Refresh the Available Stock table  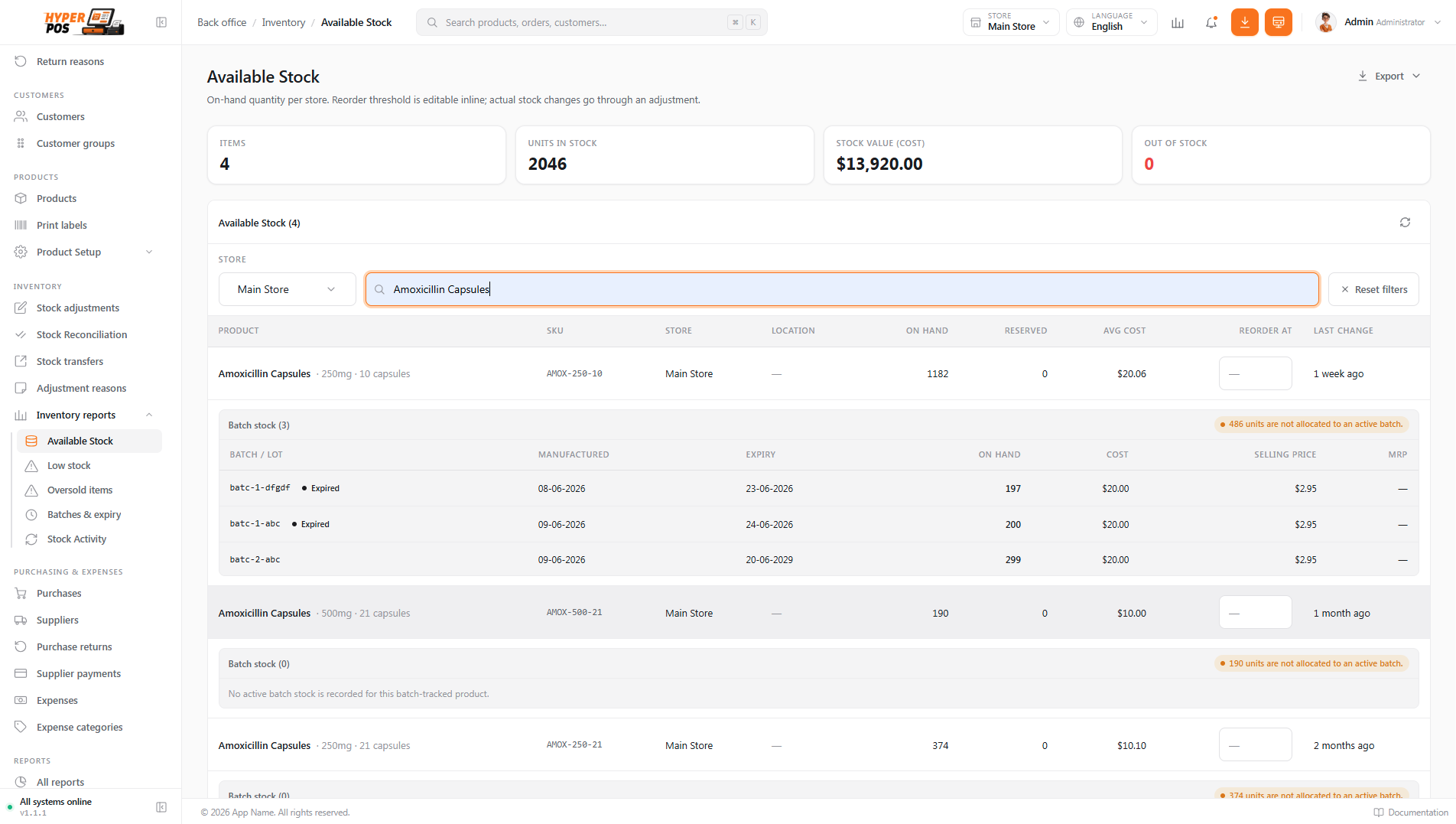click(1405, 222)
